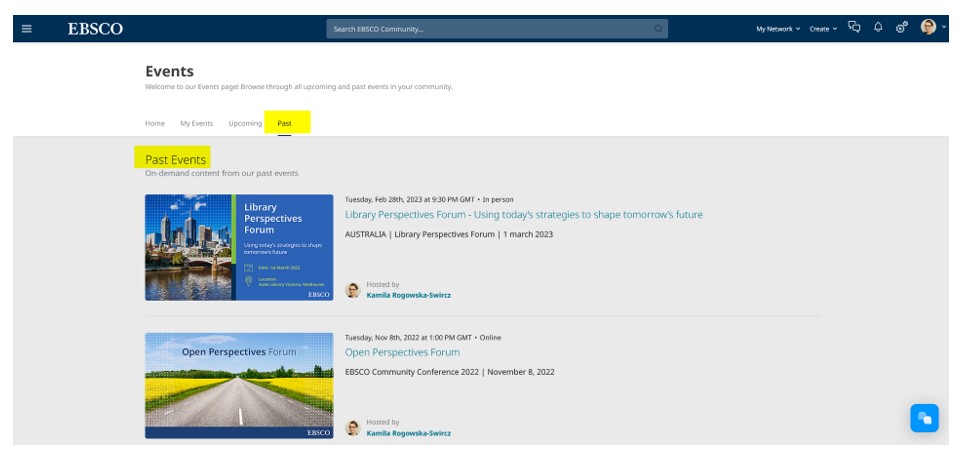
Task: Click the blue floating chat widget button
Action: [x=924, y=418]
